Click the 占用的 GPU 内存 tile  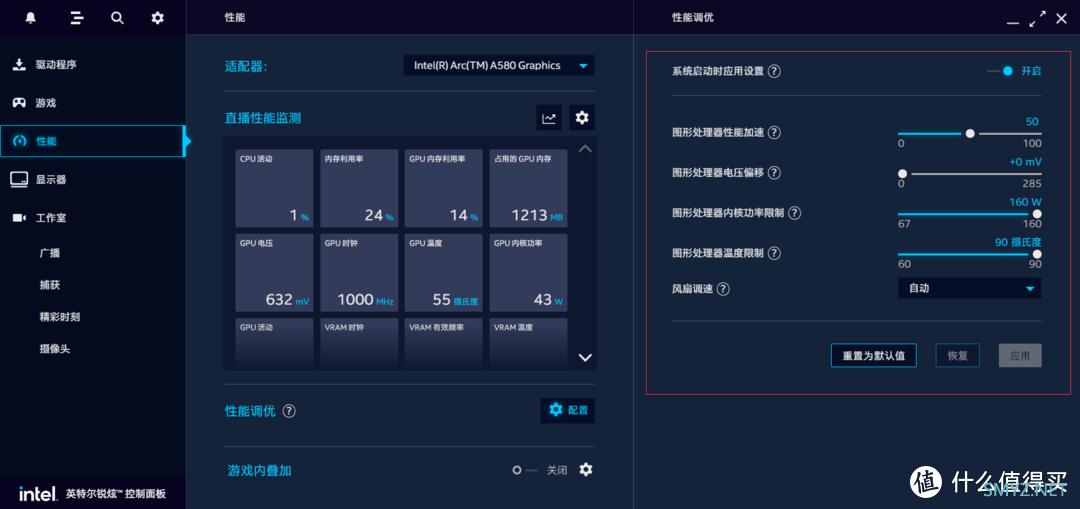coord(528,188)
